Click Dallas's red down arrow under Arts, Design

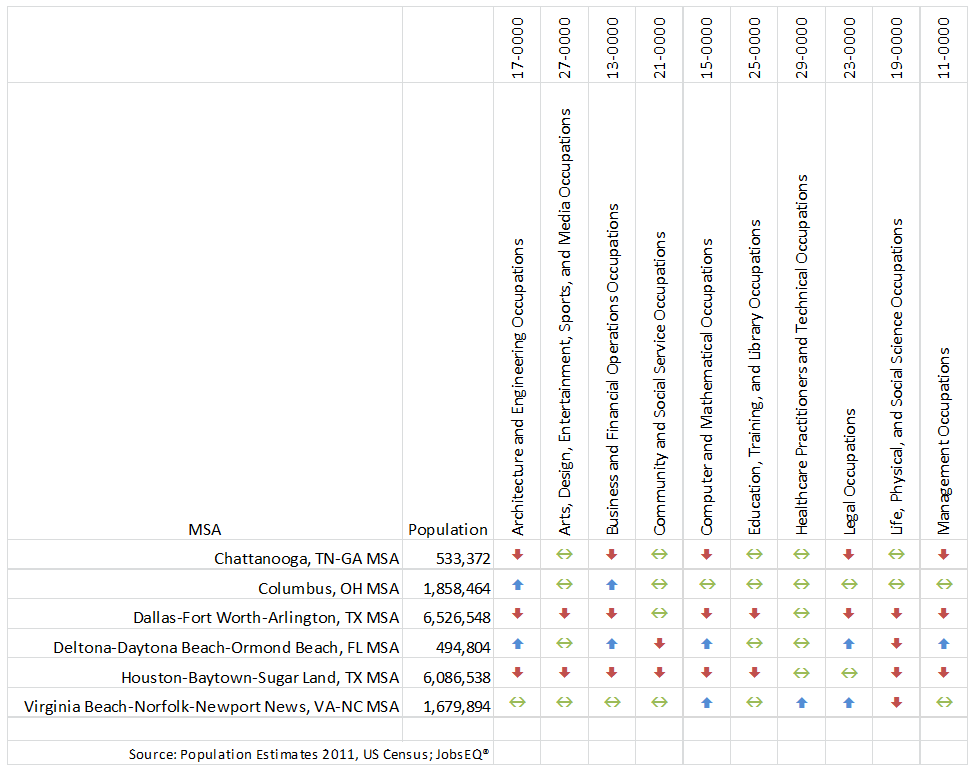(x=565, y=614)
